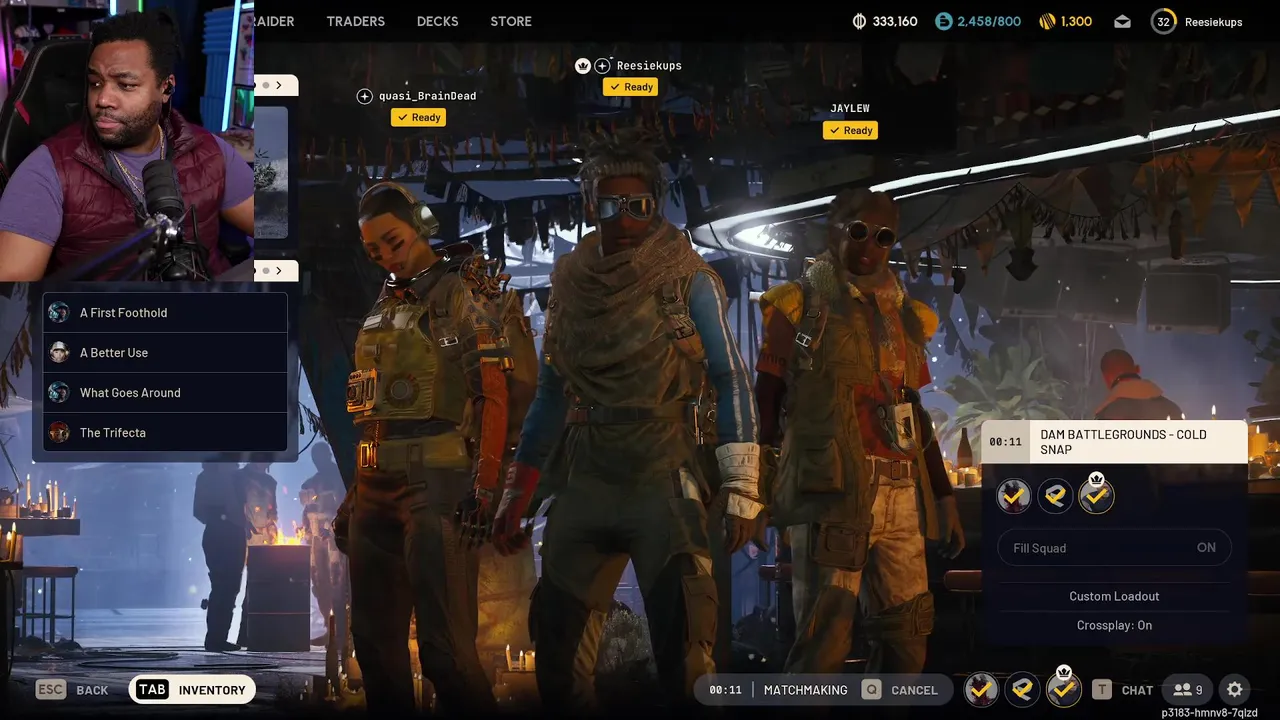Open the DECKS tab
The width and height of the screenshot is (1280, 720).
437,21
